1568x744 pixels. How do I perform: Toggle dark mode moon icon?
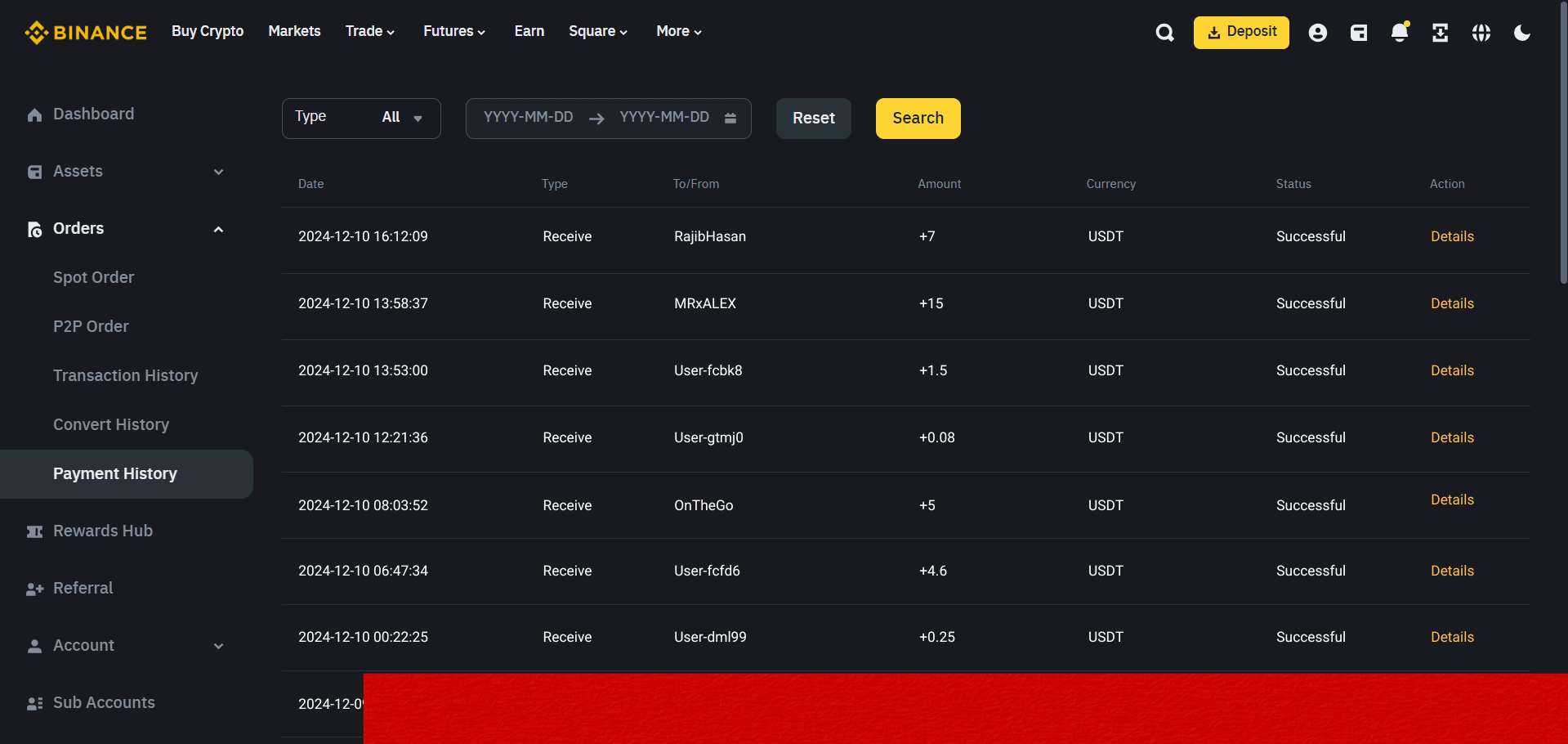(x=1522, y=33)
